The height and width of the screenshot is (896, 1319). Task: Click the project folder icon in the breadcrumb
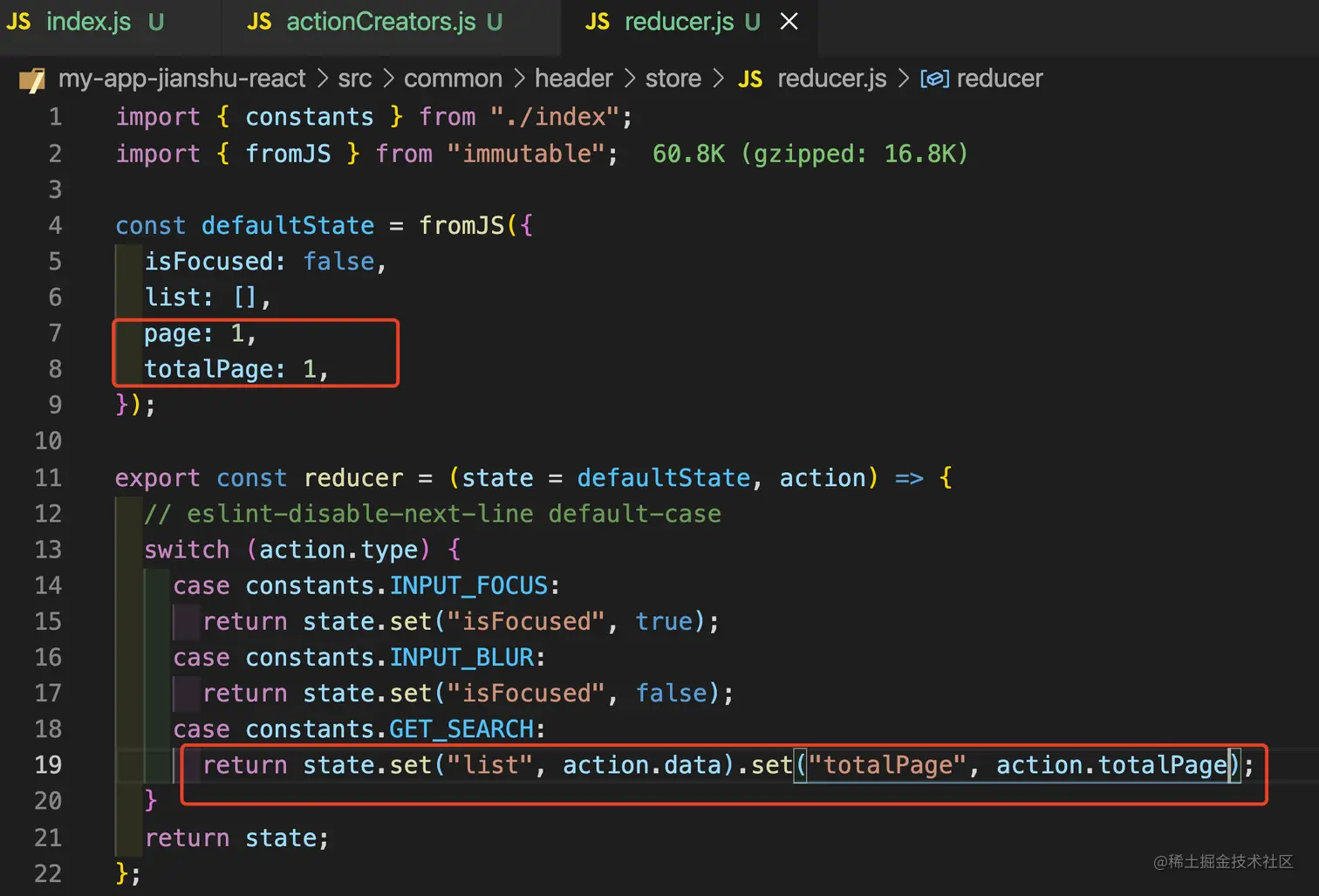click(x=32, y=79)
